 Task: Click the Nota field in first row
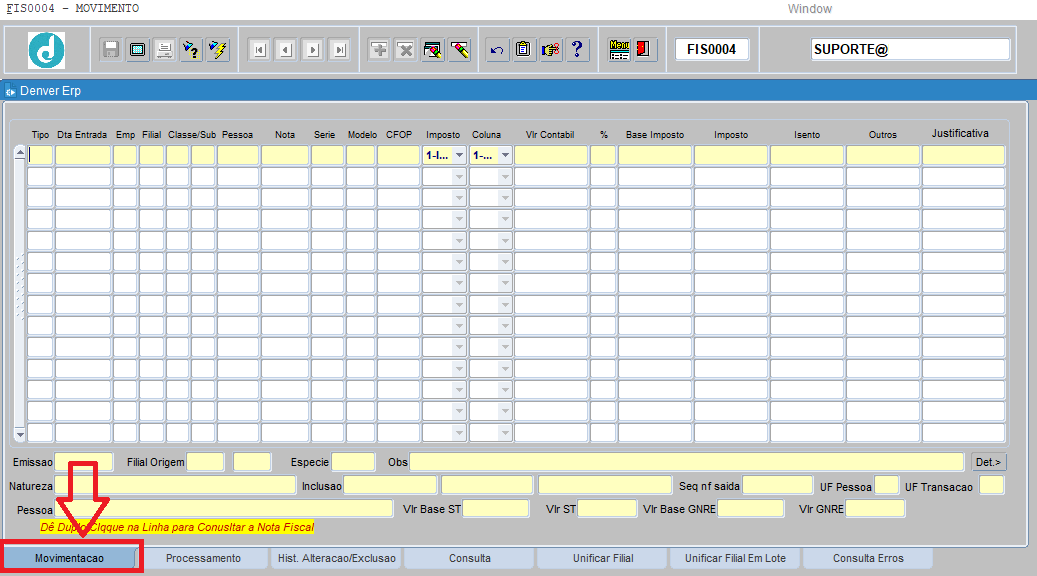(x=285, y=155)
